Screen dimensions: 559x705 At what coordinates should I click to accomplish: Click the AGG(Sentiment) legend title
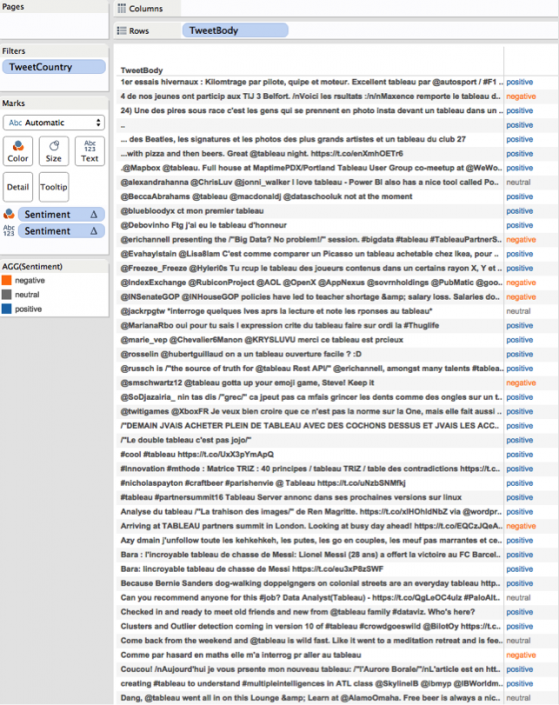(32, 266)
